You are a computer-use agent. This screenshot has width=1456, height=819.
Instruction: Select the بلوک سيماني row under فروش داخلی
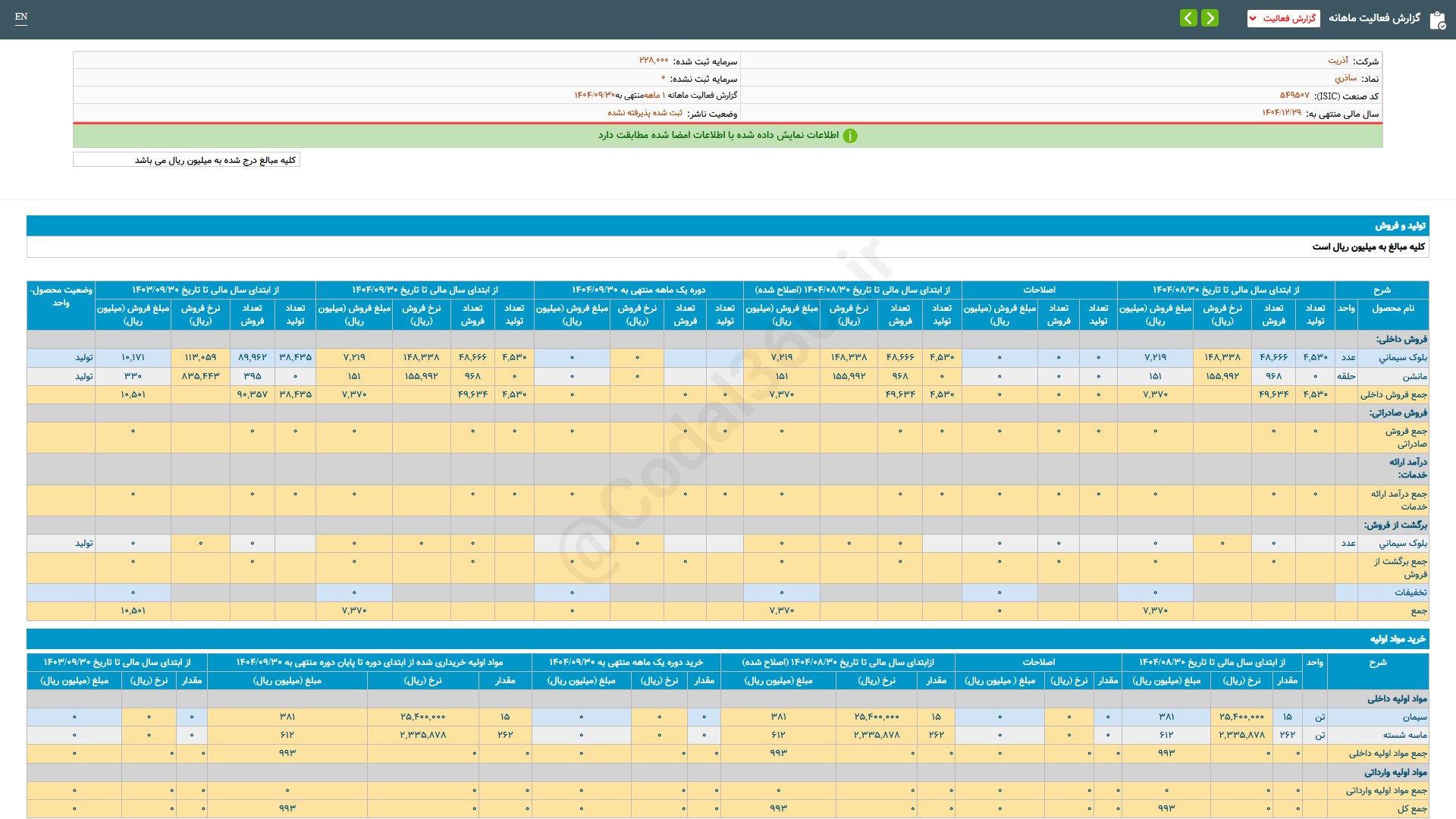click(x=1402, y=357)
